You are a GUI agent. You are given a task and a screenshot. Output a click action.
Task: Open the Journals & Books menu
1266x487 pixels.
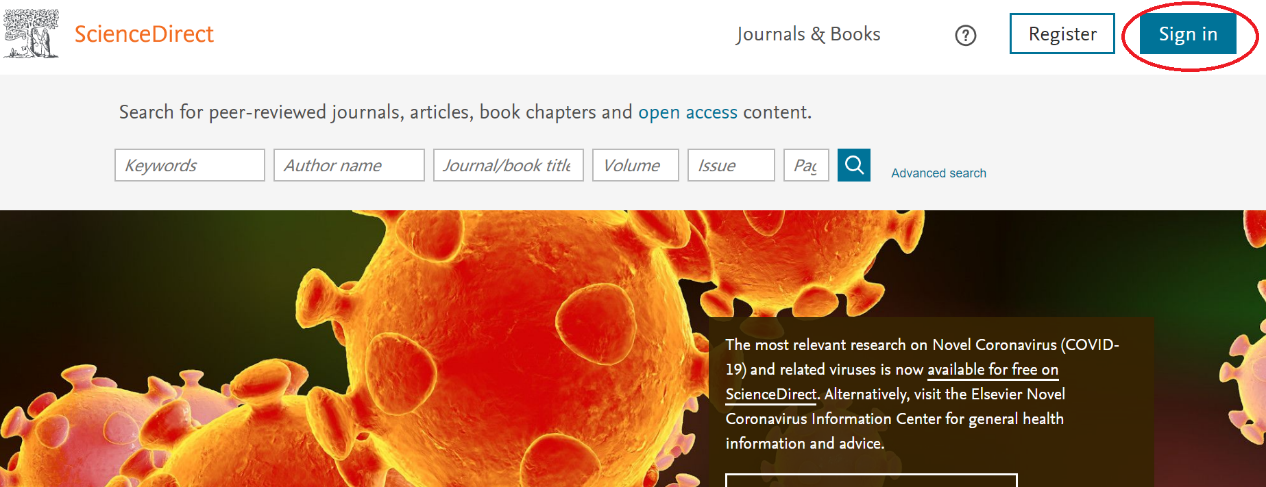pos(808,34)
